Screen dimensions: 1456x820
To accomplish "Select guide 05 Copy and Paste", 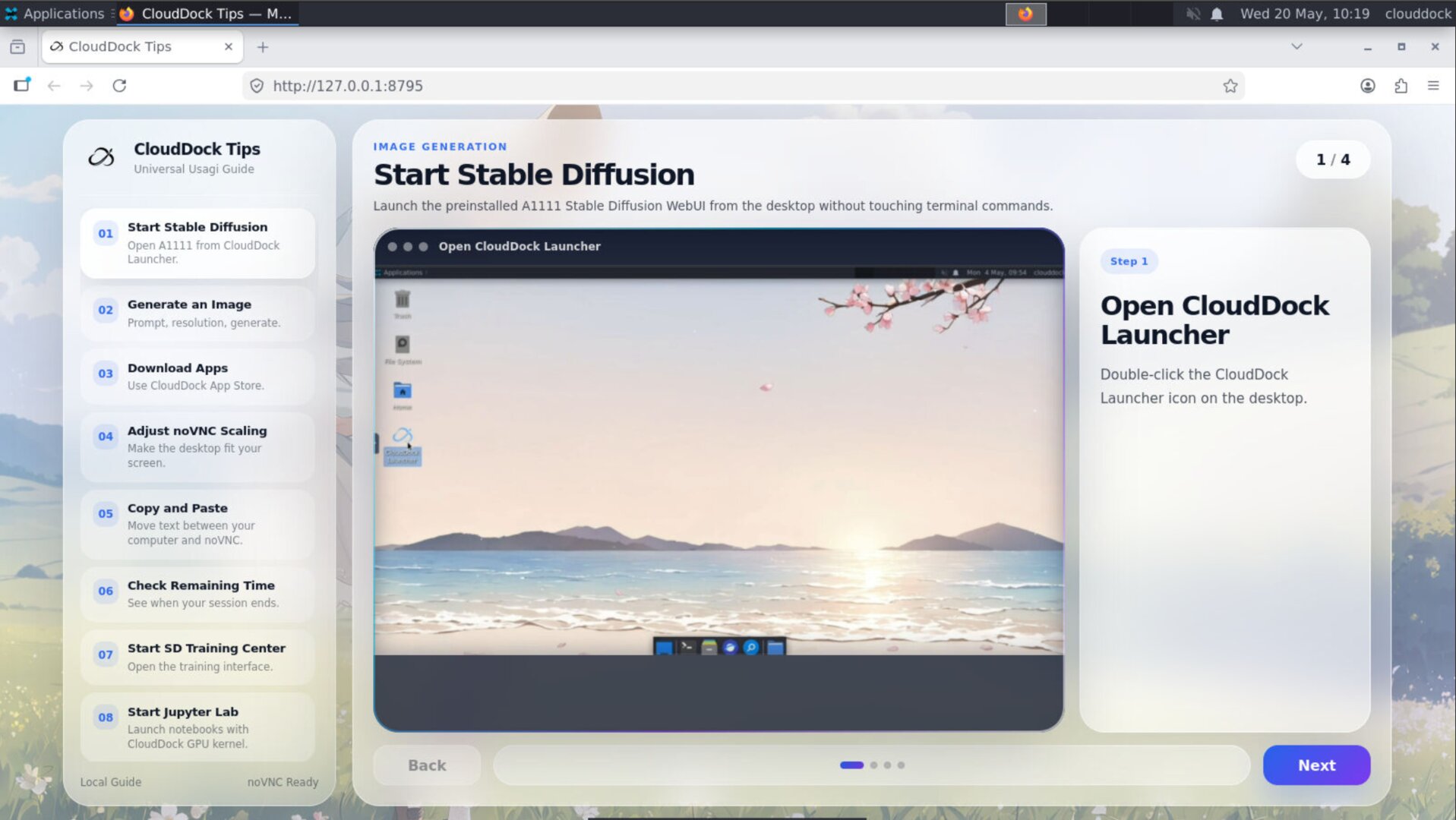I will (x=197, y=524).
